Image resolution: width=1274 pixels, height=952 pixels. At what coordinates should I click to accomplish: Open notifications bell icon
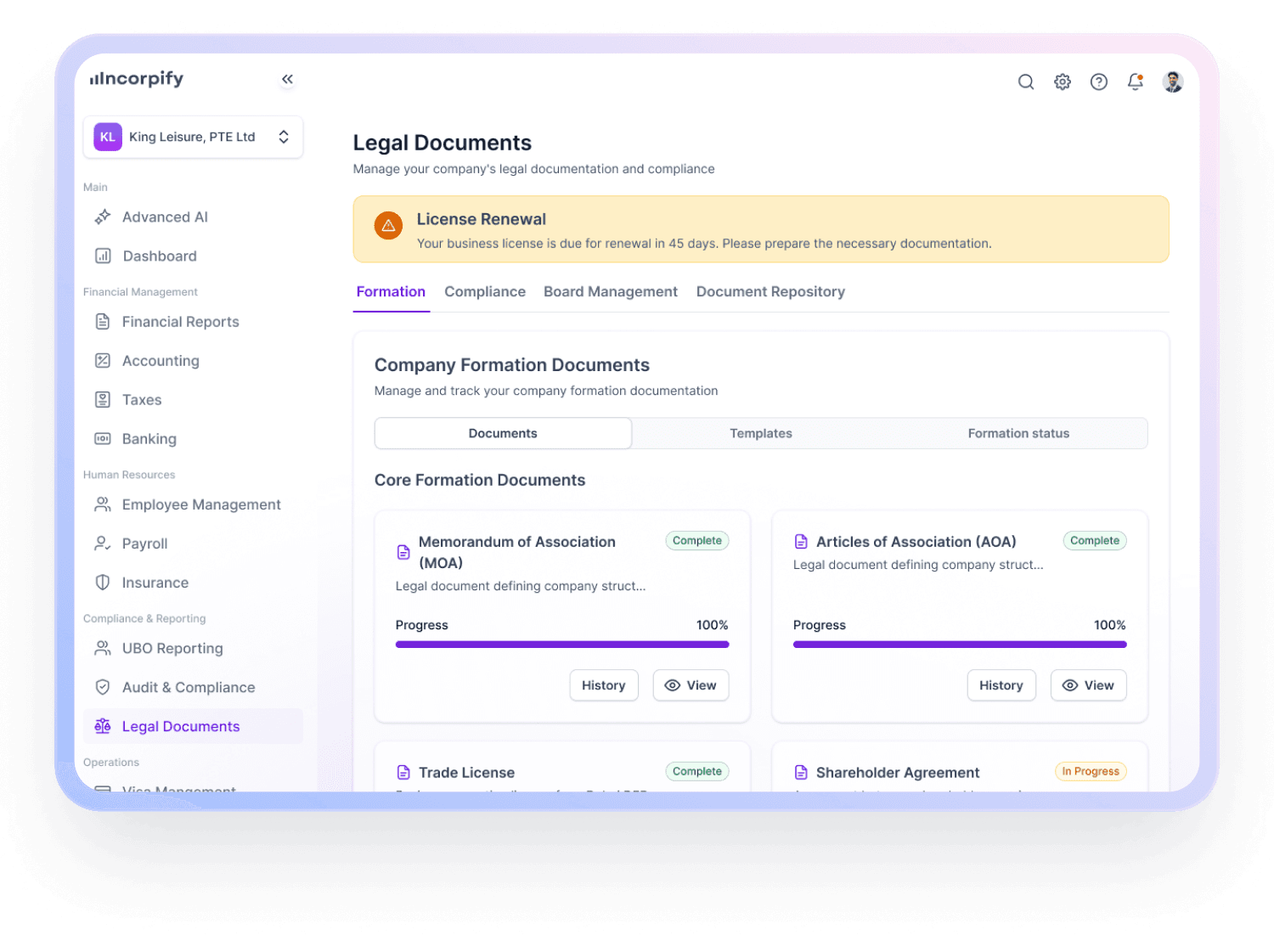[x=1136, y=82]
